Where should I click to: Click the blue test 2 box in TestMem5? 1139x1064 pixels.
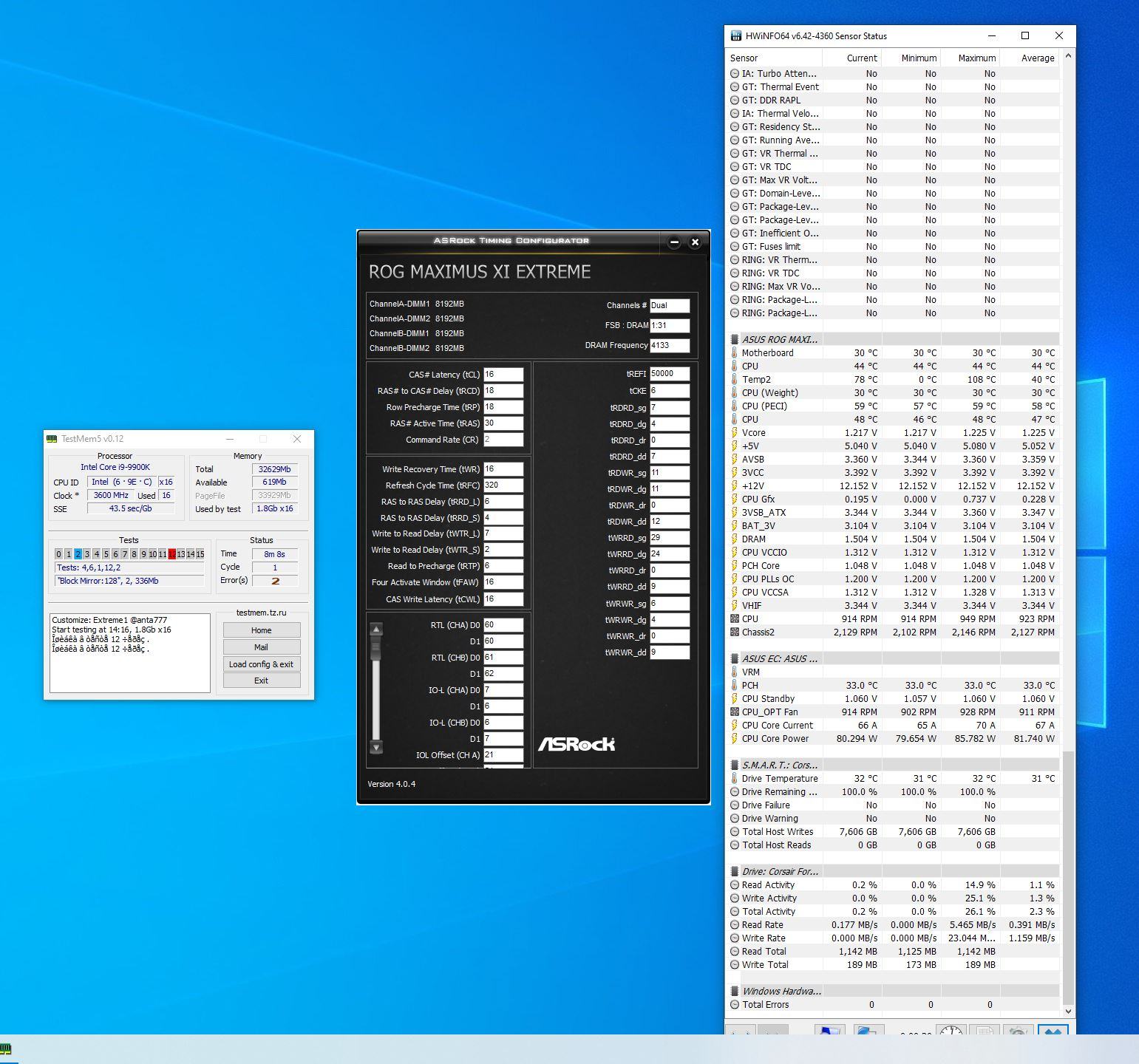coord(78,554)
